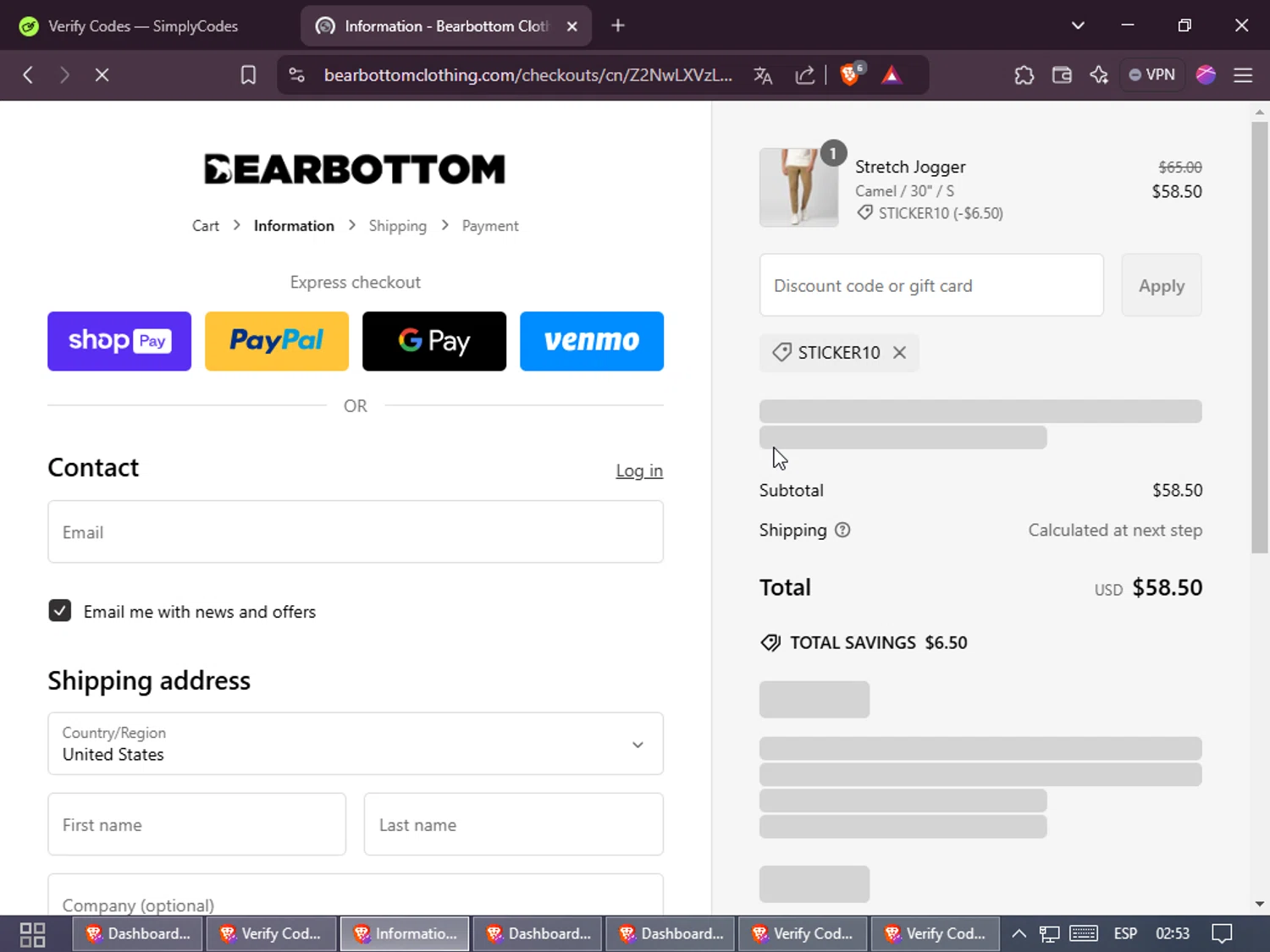Go to Cart breadcrumb
Image resolution: width=1270 pixels, height=952 pixels.
206,226
